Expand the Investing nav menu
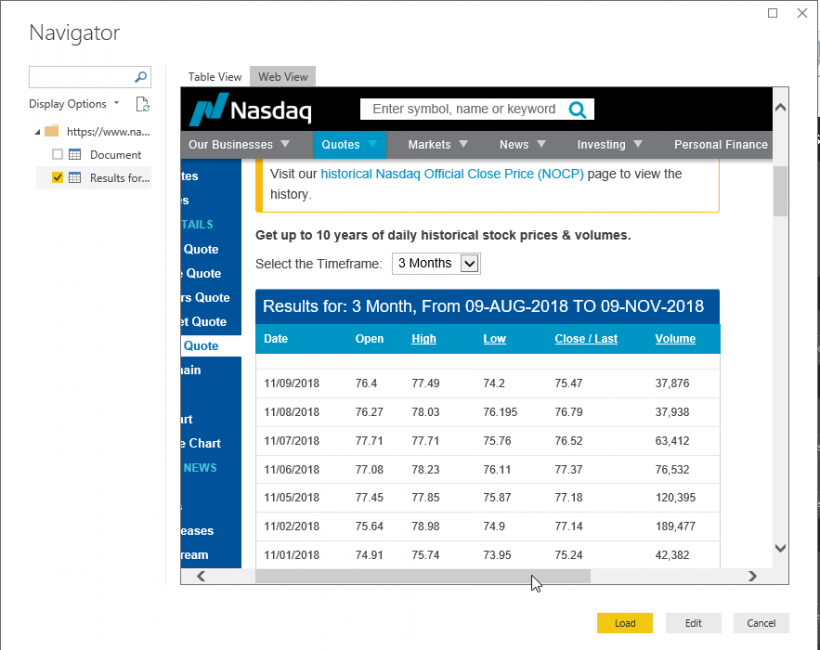The image size is (820, 650). click(x=609, y=144)
